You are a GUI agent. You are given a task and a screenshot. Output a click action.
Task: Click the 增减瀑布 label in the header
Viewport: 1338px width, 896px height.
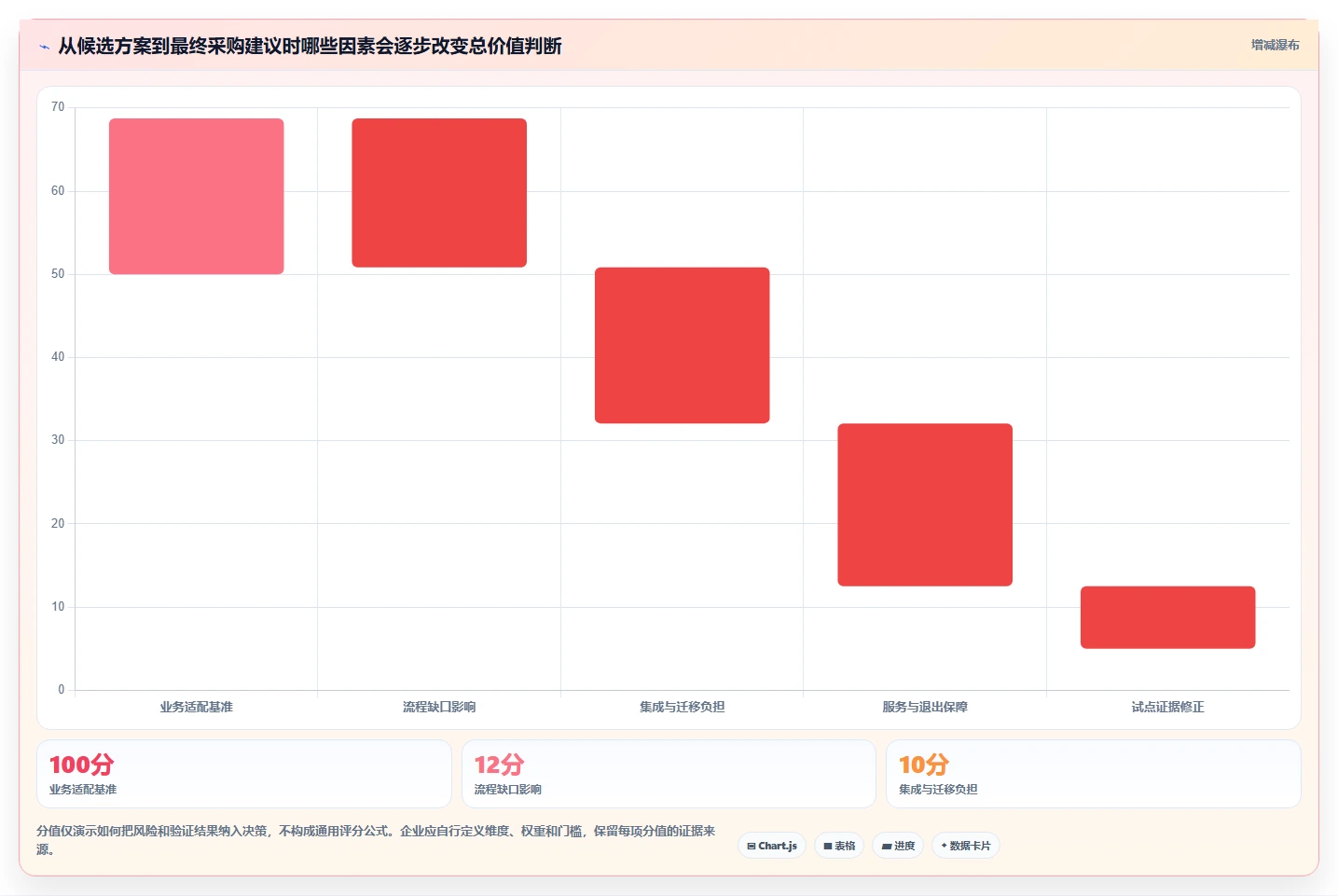(x=1275, y=45)
